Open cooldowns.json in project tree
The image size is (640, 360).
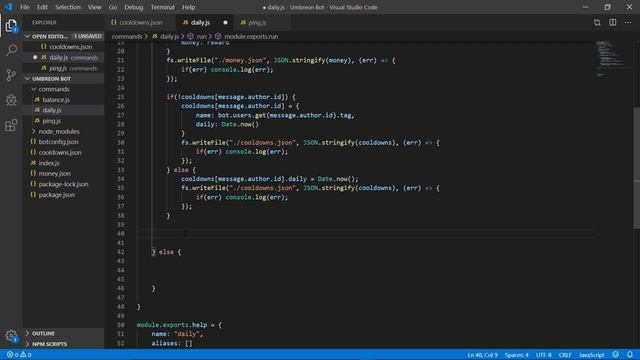pos(63,152)
